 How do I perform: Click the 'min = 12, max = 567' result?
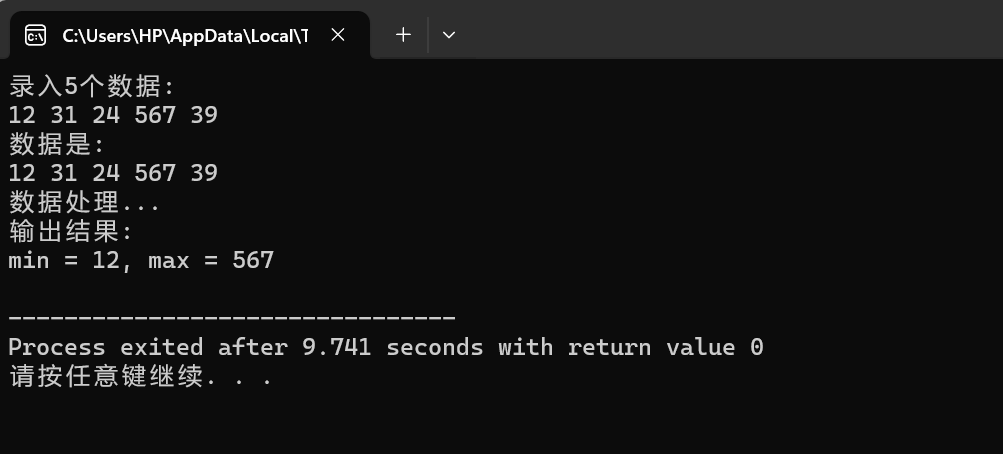pyautogui.click(x=141, y=260)
